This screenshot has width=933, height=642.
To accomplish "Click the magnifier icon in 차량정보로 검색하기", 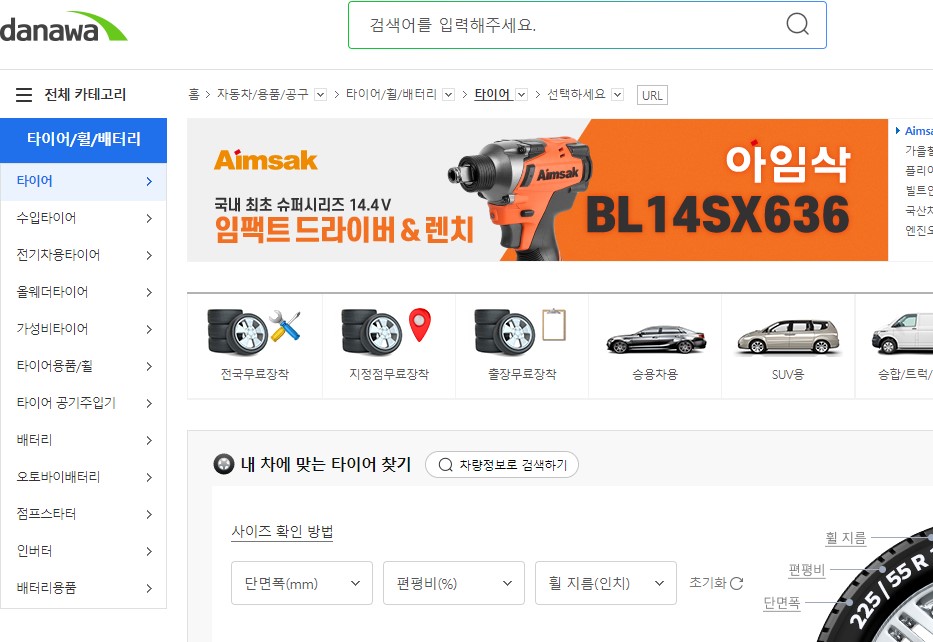I will tap(445, 465).
